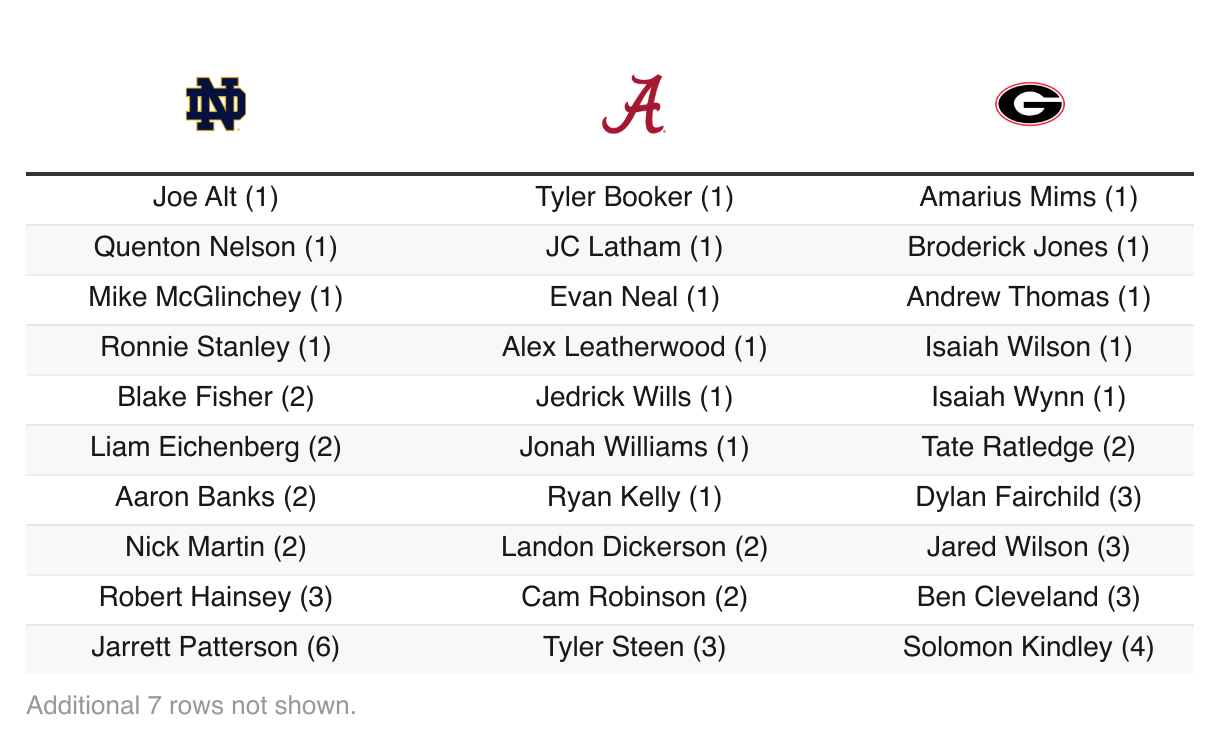Click Broderick Jones (1) entry
Screen dimensions: 1220x746
[1028, 247]
